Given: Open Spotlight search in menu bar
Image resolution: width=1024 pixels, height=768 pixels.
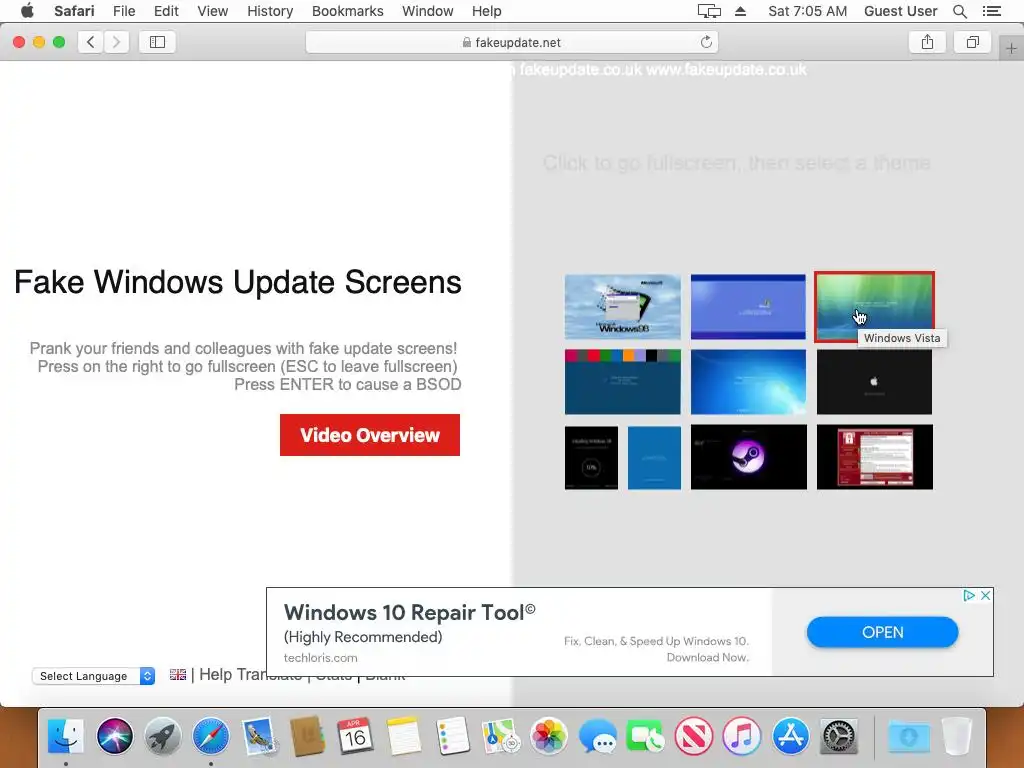Looking at the screenshot, I should click(x=959, y=11).
